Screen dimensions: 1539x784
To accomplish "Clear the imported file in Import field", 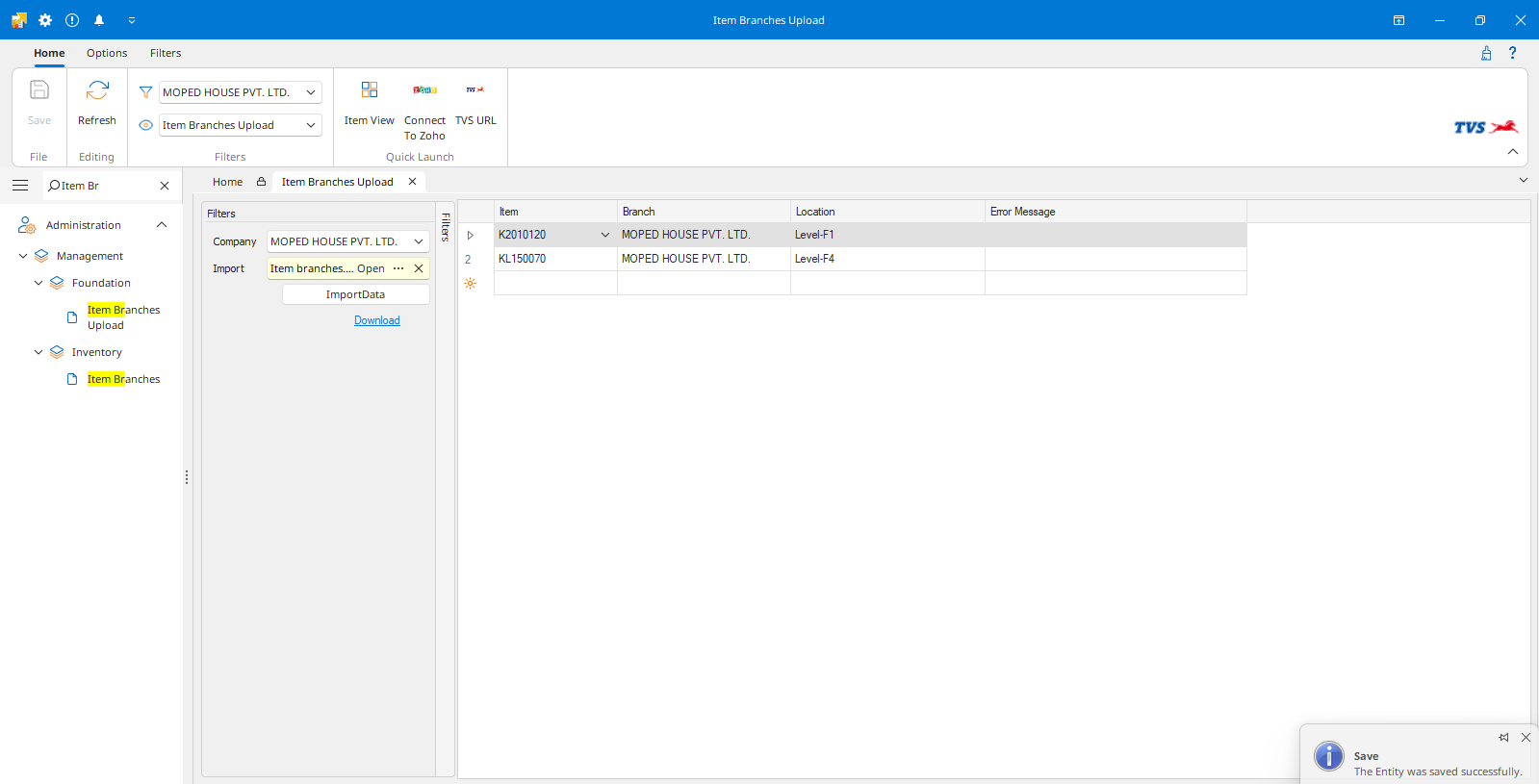I will [x=419, y=269].
